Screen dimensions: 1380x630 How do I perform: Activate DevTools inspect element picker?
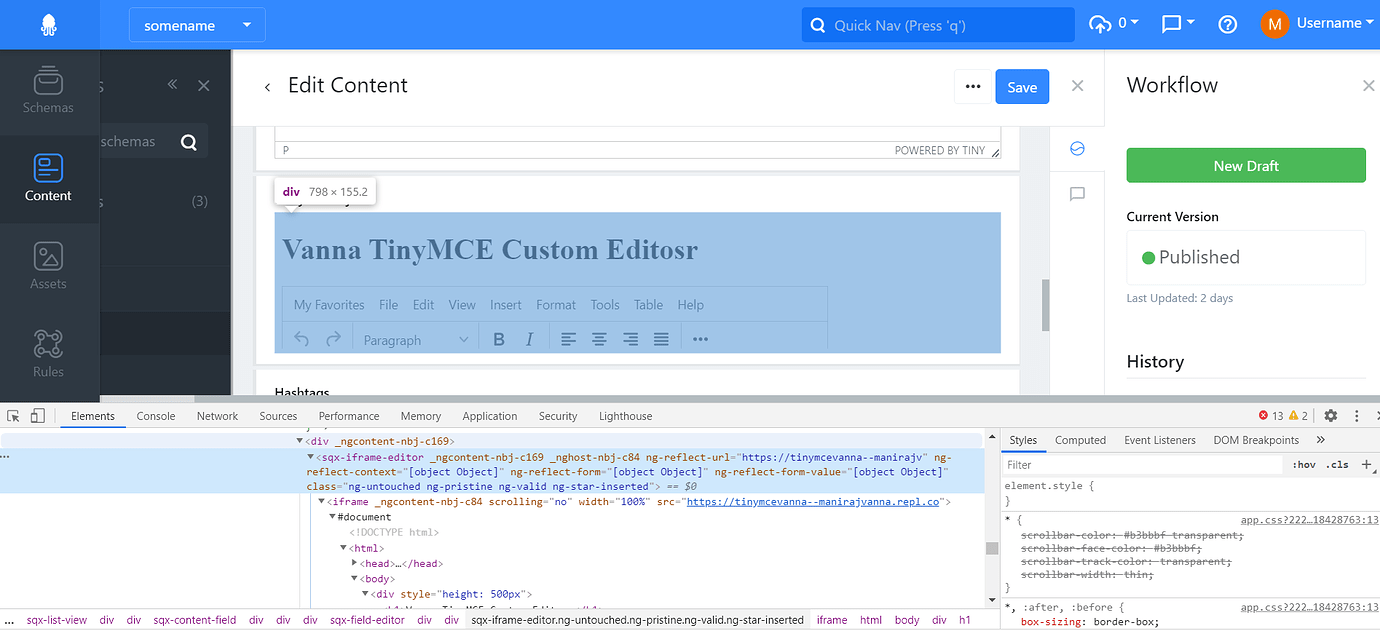click(x=14, y=416)
